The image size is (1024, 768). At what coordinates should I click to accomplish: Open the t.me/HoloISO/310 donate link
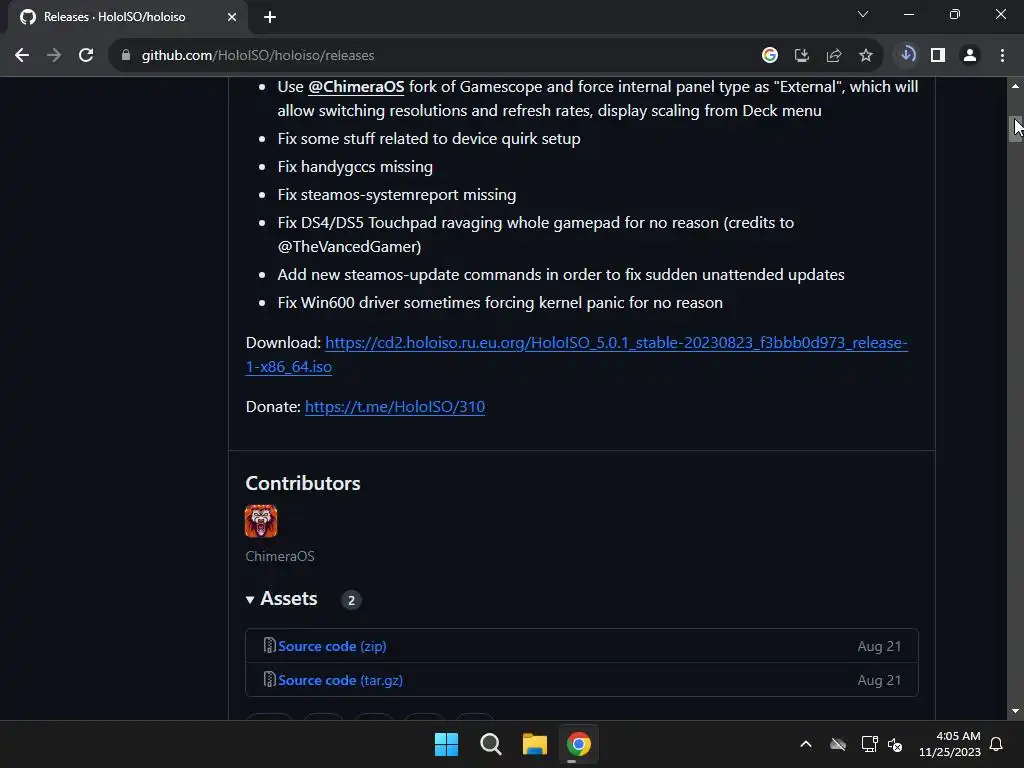pyautogui.click(x=395, y=407)
